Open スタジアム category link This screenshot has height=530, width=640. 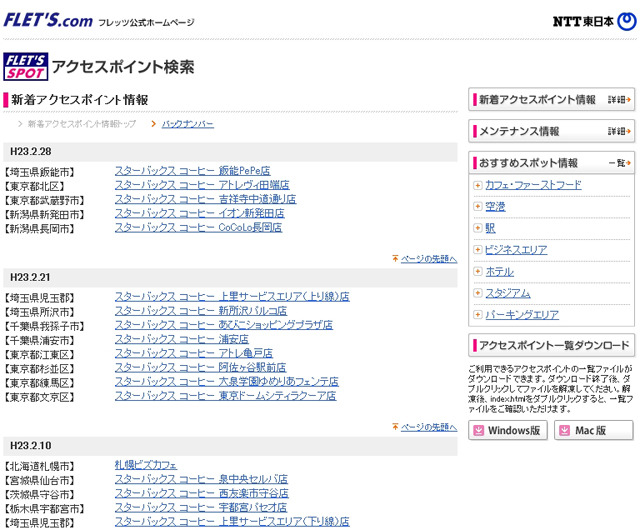(x=508, y=293)
